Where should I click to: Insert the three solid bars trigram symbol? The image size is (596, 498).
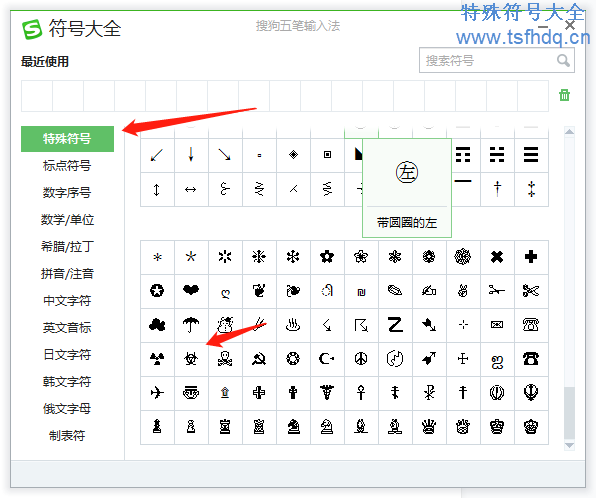531,155
